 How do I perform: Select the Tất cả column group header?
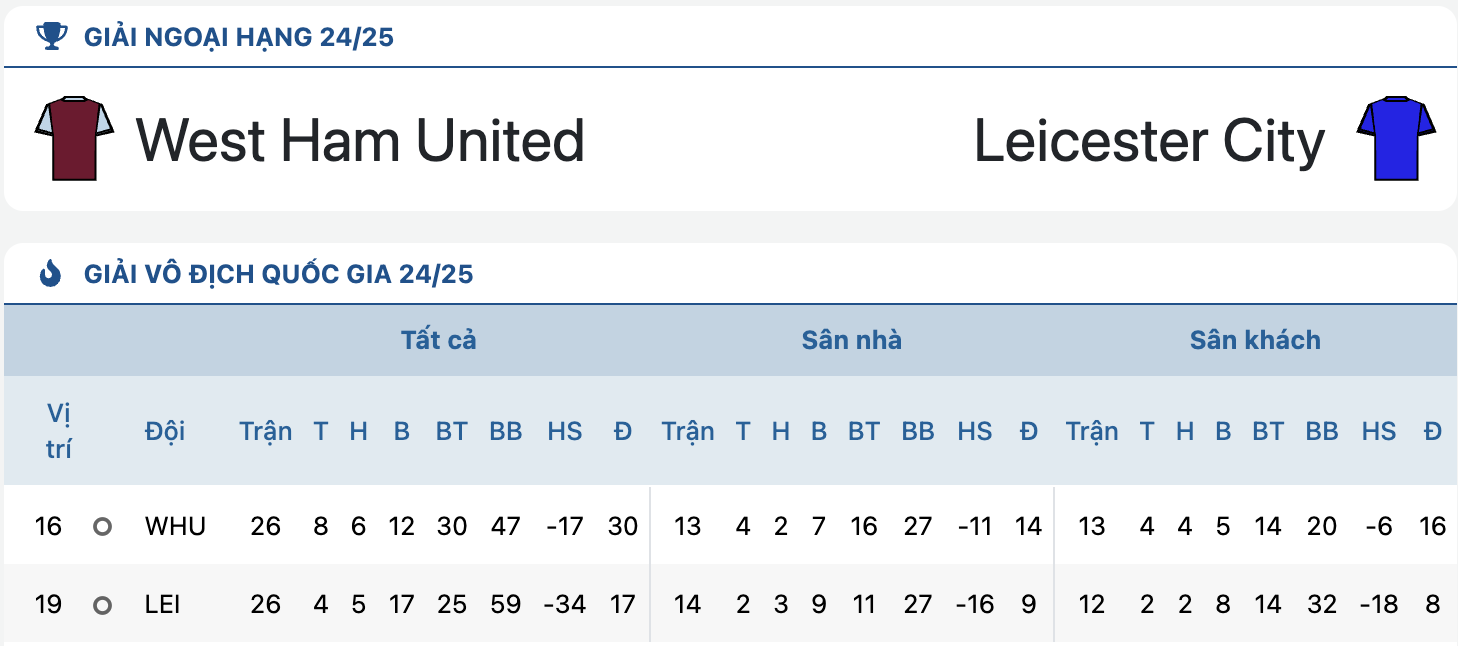pyautogui.click(x=439, y=340)
